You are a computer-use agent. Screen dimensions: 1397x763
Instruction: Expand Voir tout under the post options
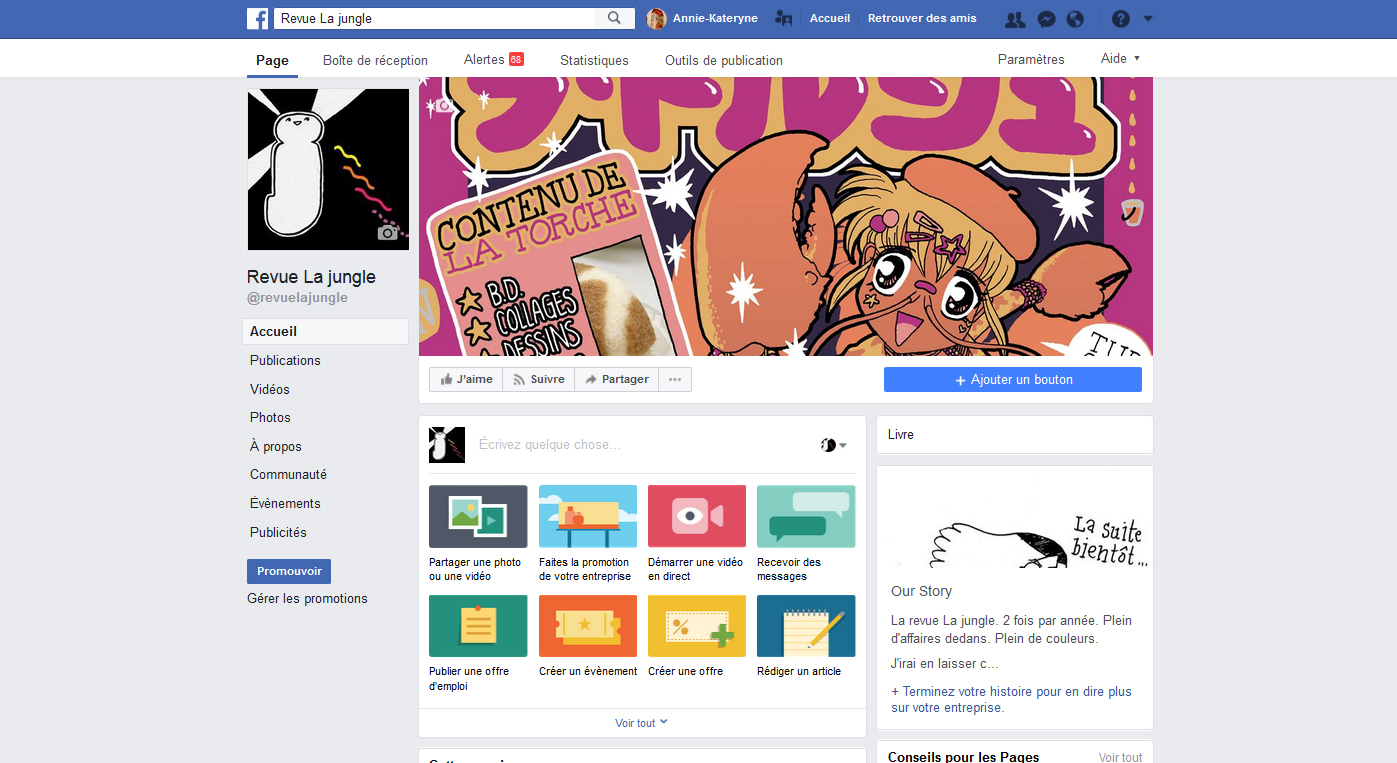641,723
